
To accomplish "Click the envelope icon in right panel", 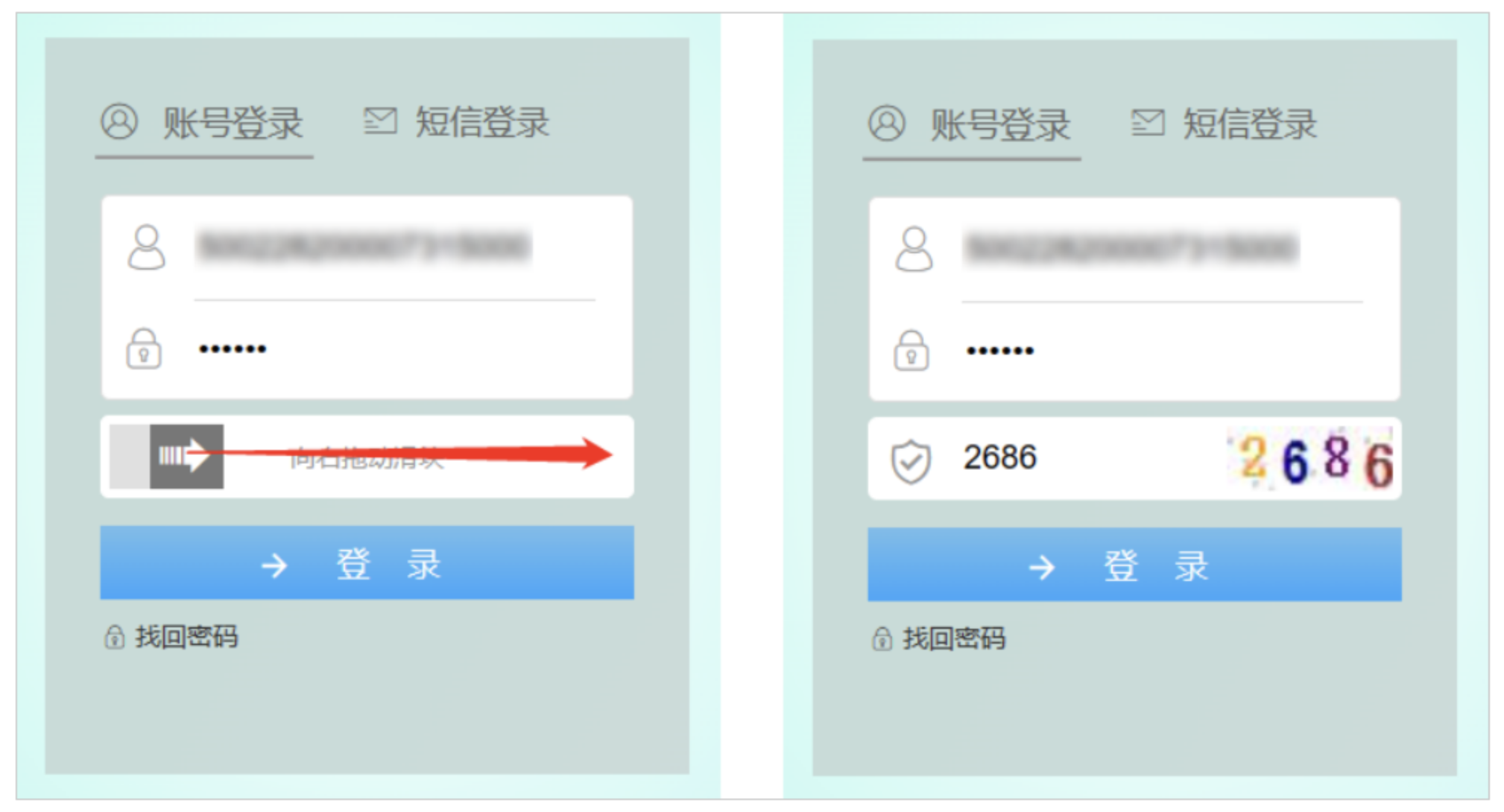I will 1148,122.
